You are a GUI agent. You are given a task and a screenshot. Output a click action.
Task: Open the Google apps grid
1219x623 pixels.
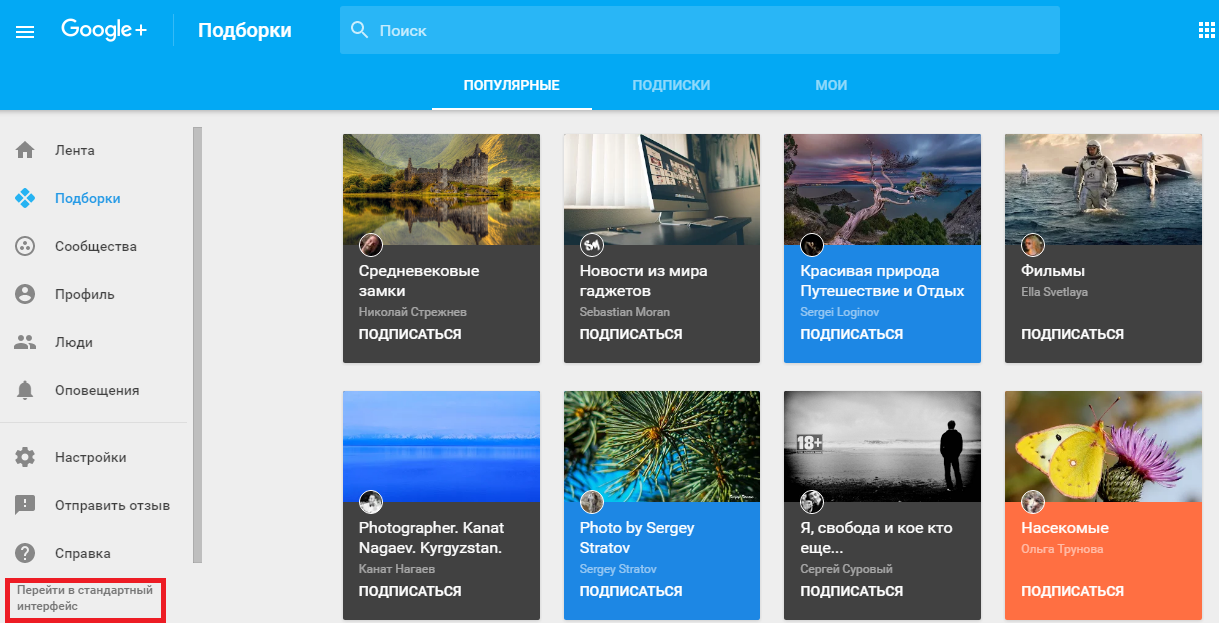pos(1206,30)
